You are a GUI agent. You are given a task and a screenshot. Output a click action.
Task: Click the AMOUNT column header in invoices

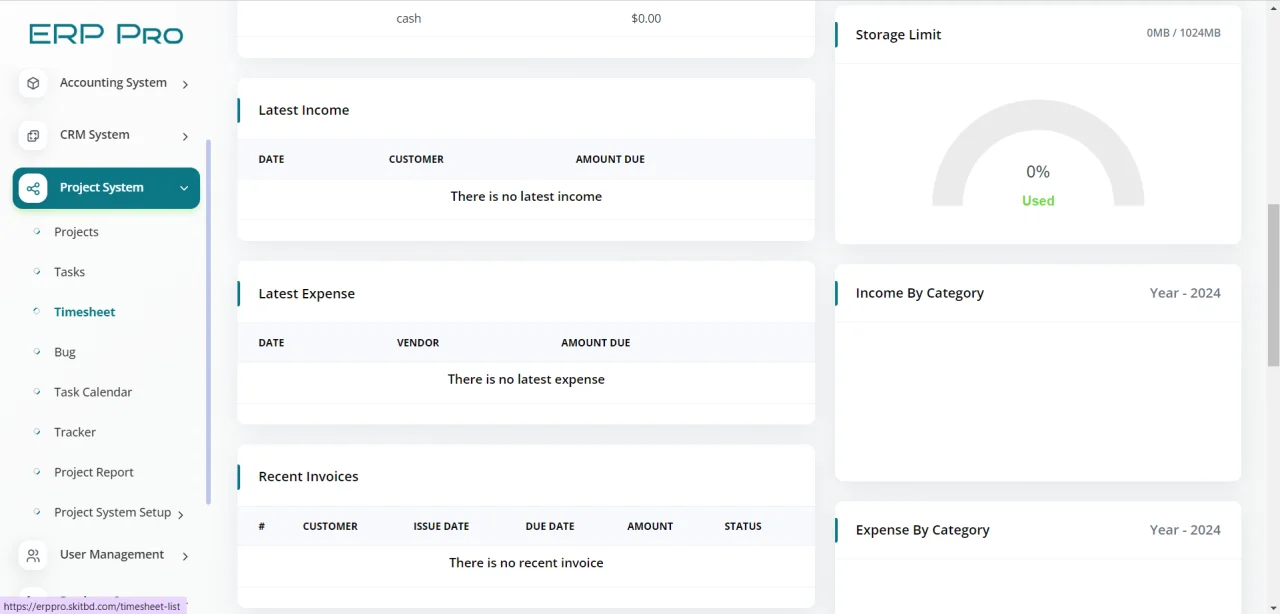pyautogui.click(x=650, y=526)
